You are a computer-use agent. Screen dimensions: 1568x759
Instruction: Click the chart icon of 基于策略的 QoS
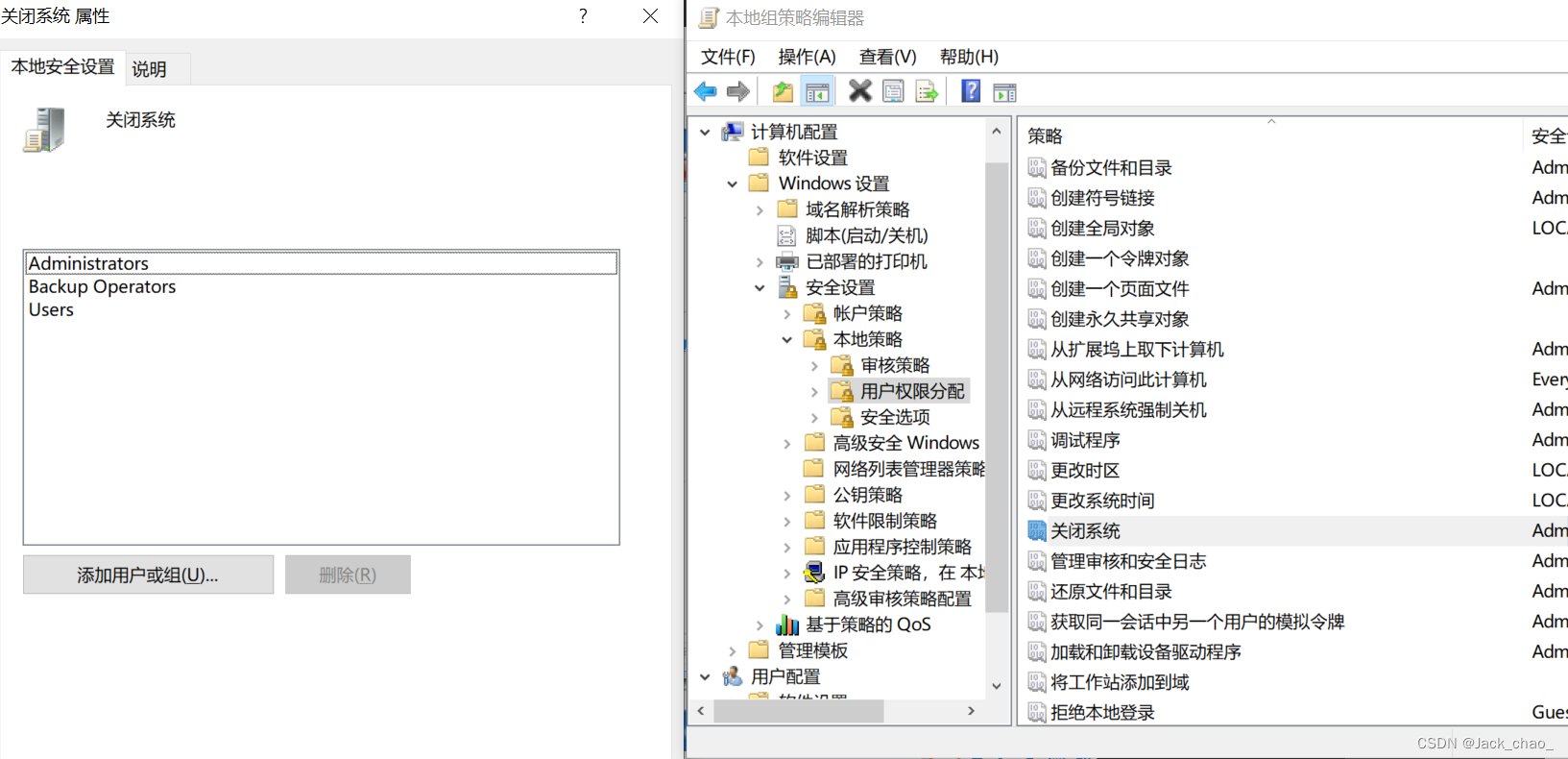787,624
